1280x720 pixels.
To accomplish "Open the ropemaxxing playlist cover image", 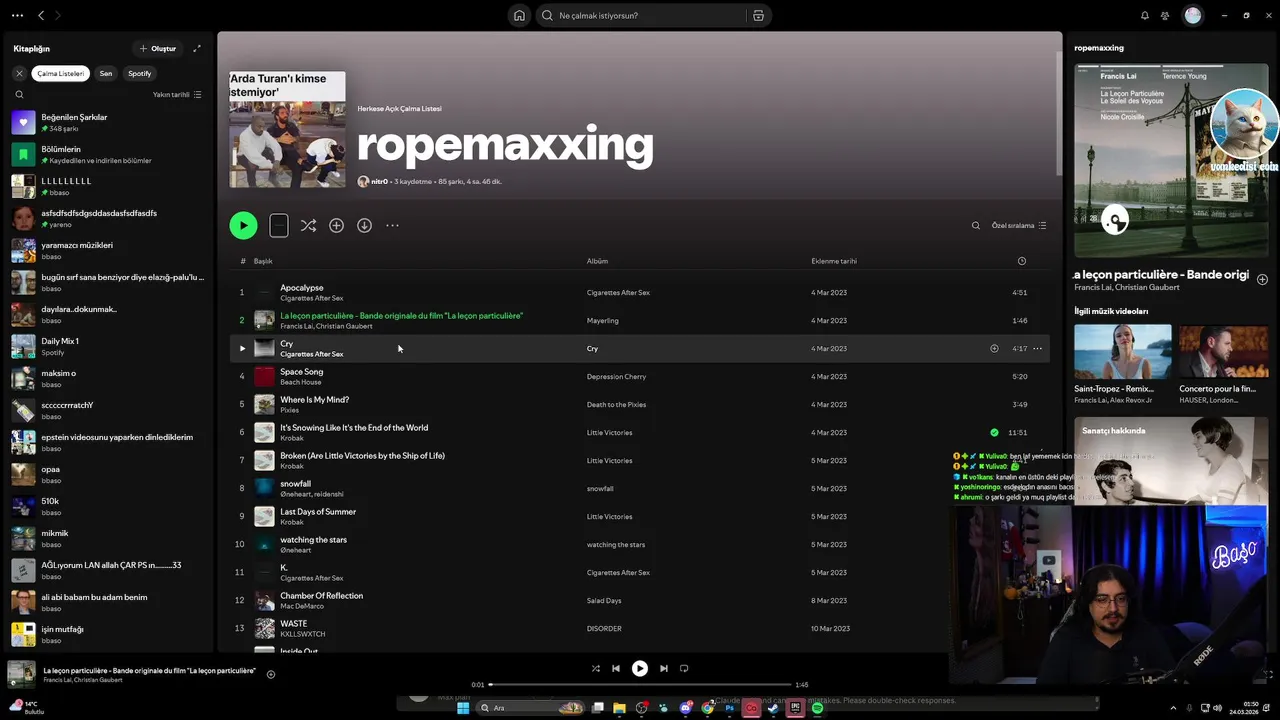I will [287, 130].
